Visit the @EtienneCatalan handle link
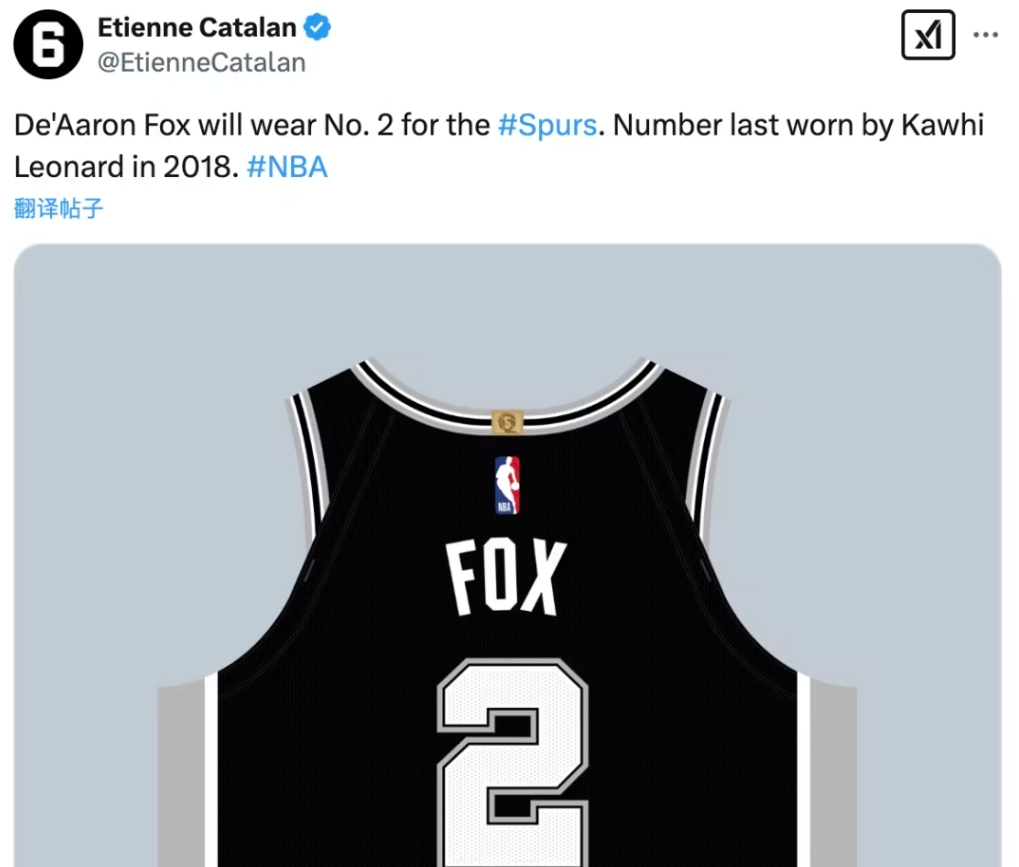Image resolution: width=1019 pixels, height=867 pixels. 201,62
